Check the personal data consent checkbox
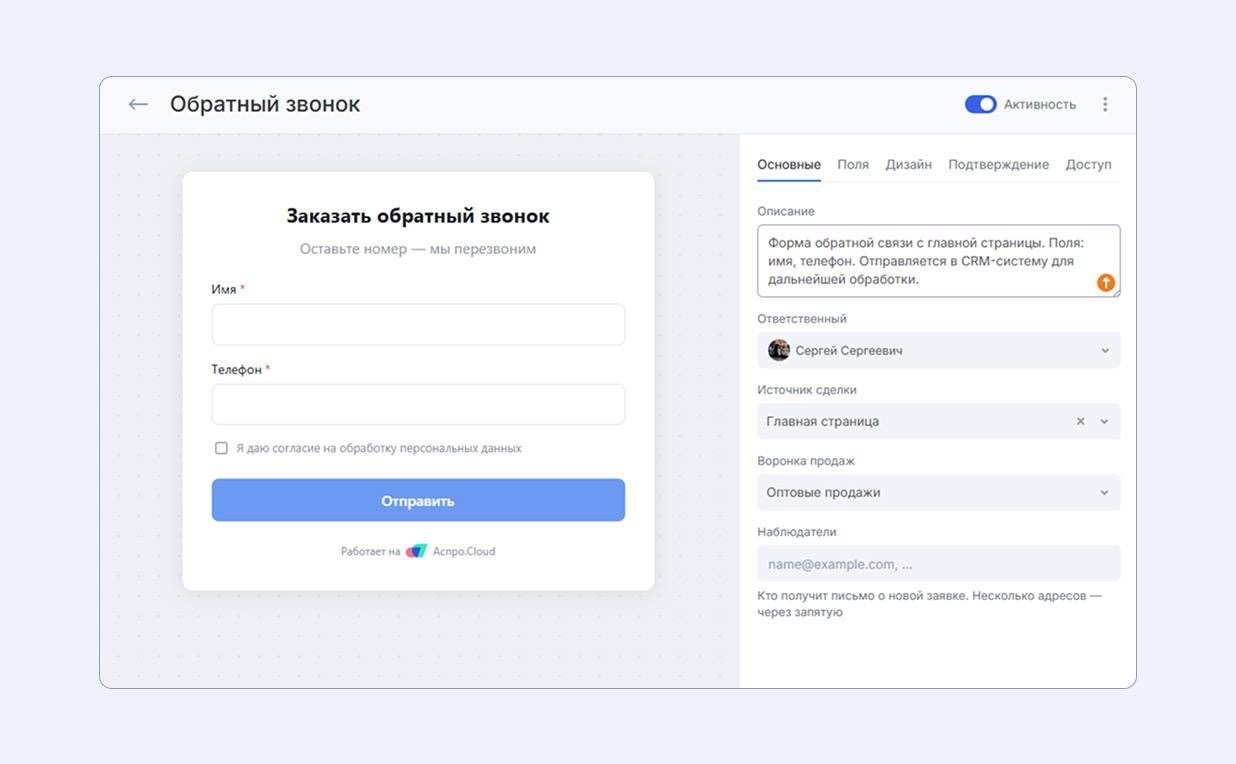 point(221,448)
